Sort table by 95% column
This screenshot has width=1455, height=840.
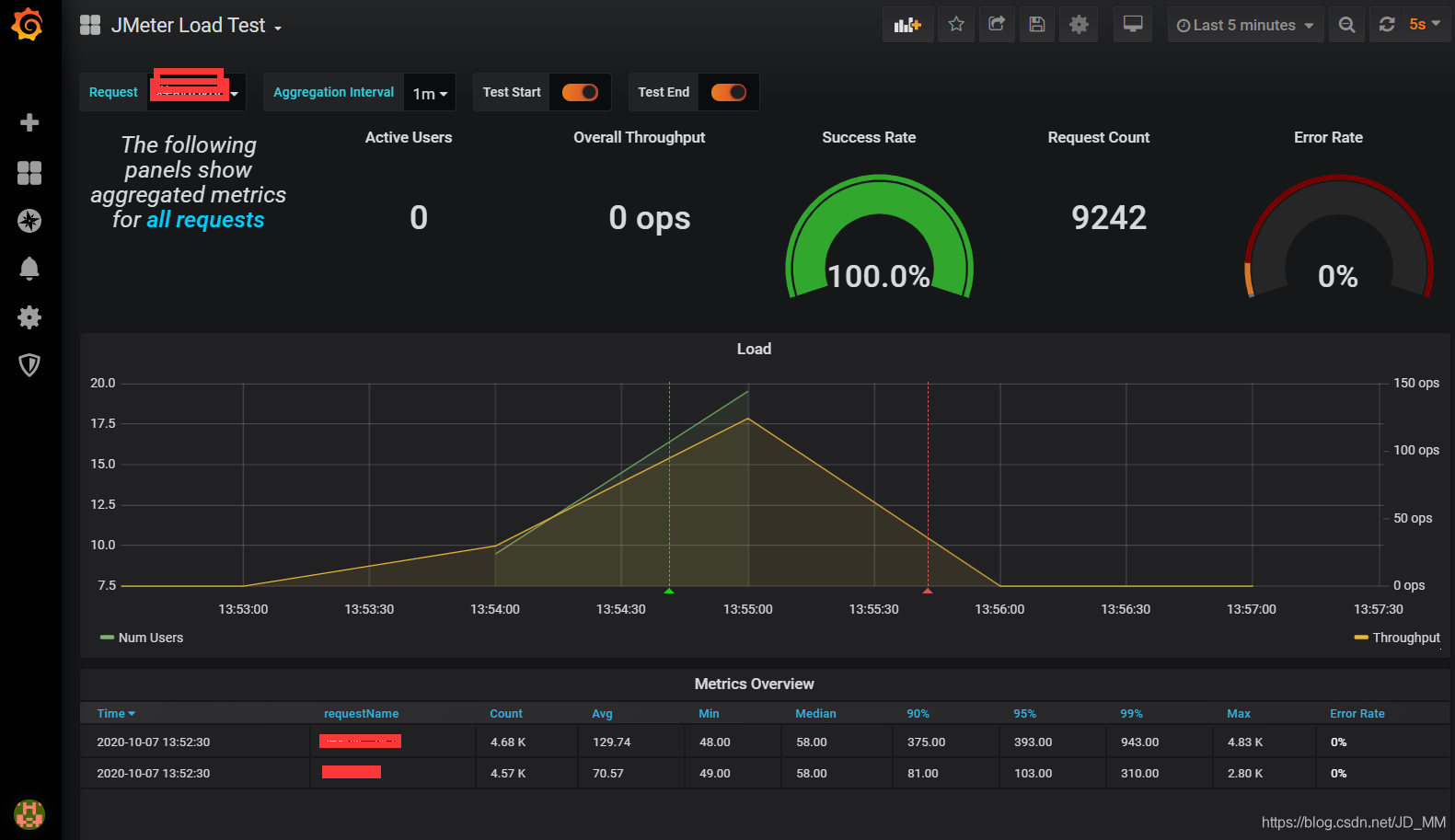tap(1024, 714)
